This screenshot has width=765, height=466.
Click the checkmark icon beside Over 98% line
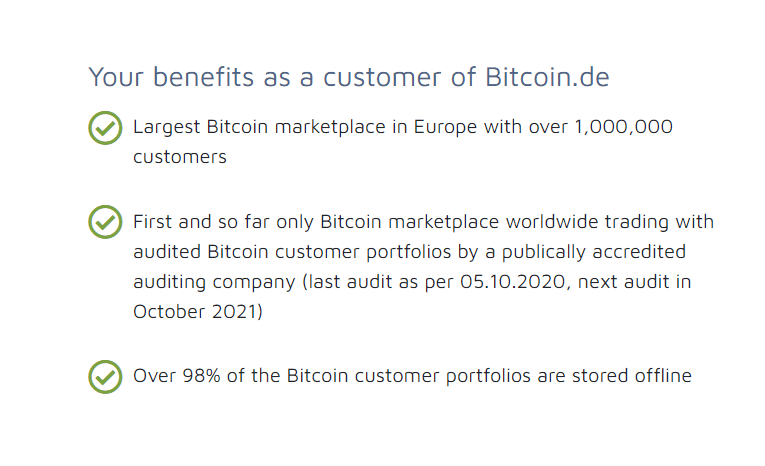[x=105, y=377]
